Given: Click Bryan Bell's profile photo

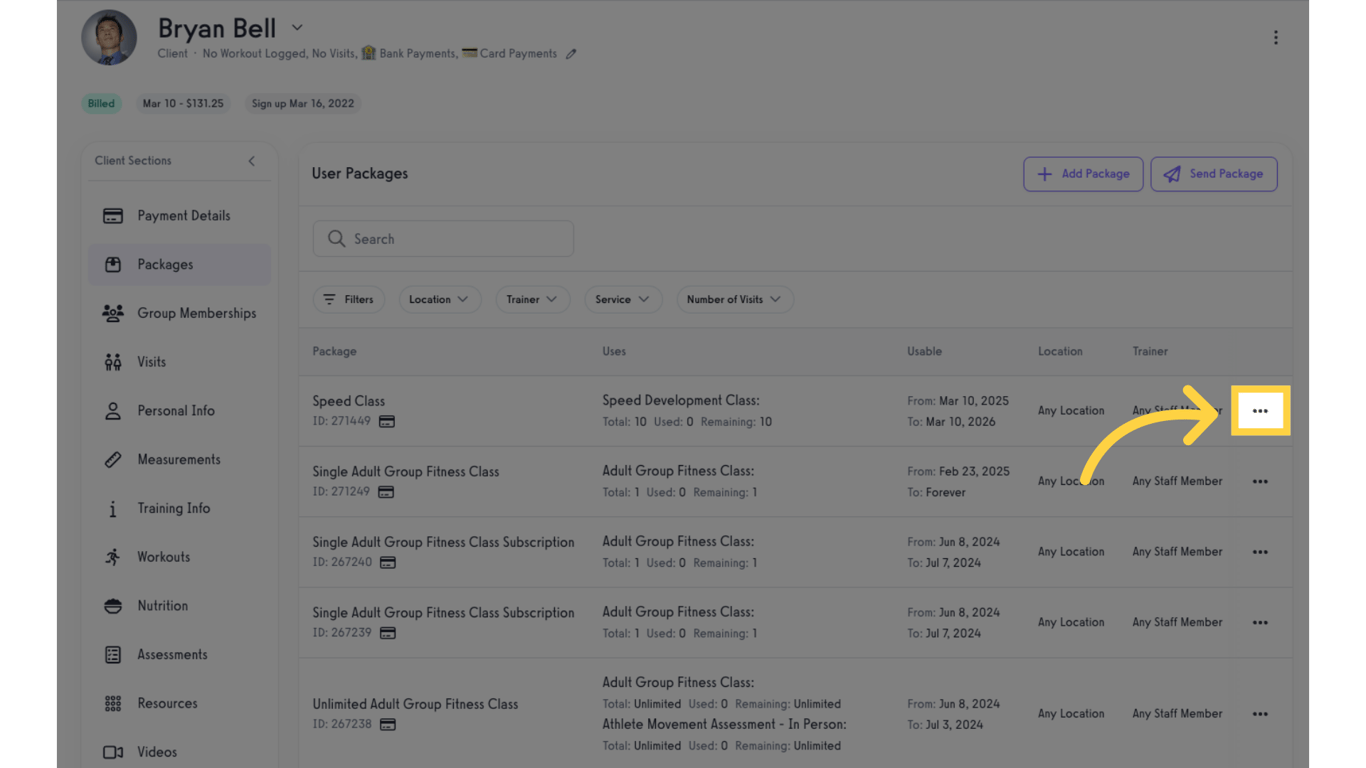Looking at the screenshot, I should pyautogui.click(x=109, y=38).
